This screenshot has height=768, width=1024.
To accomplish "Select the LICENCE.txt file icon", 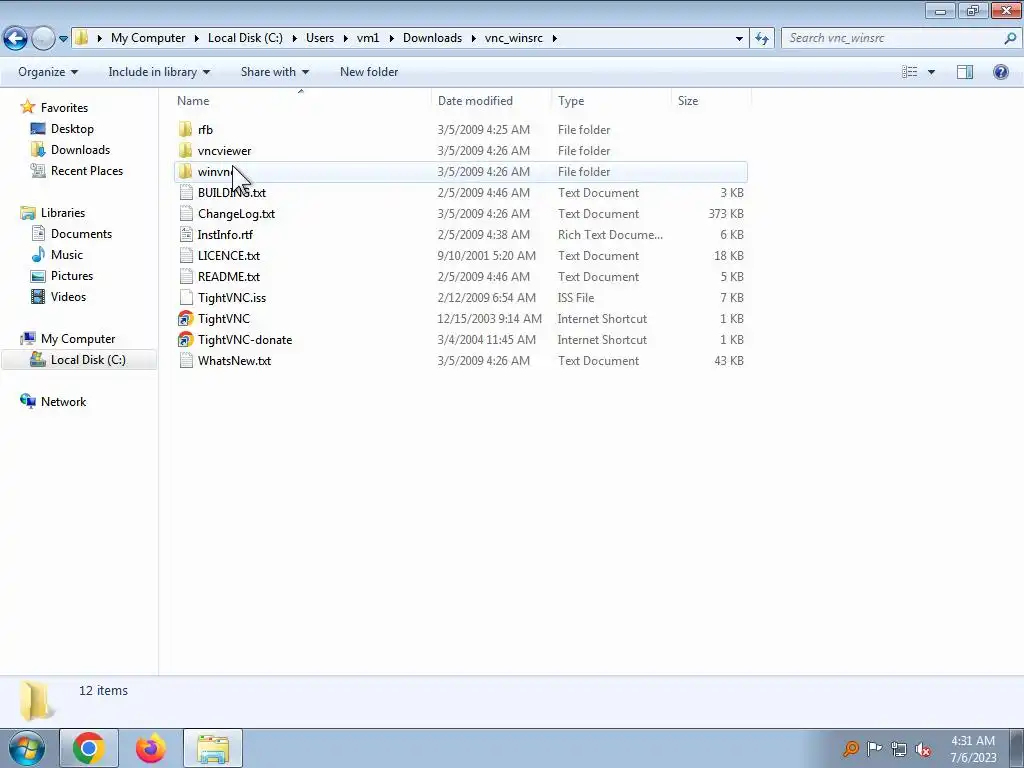I will click(x=186, y=255).
